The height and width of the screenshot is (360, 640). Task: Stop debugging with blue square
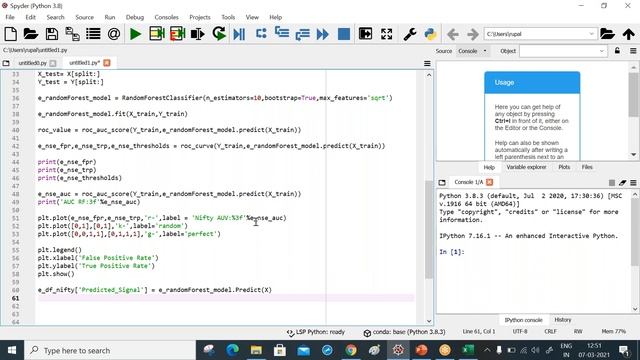[344, 34]
